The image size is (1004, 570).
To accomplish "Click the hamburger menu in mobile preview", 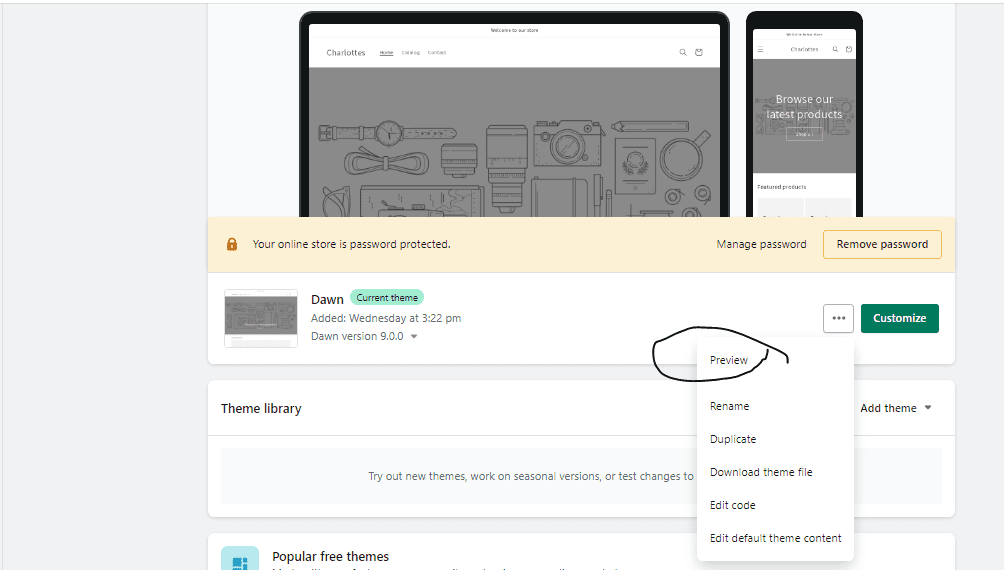I will point(761,49).
